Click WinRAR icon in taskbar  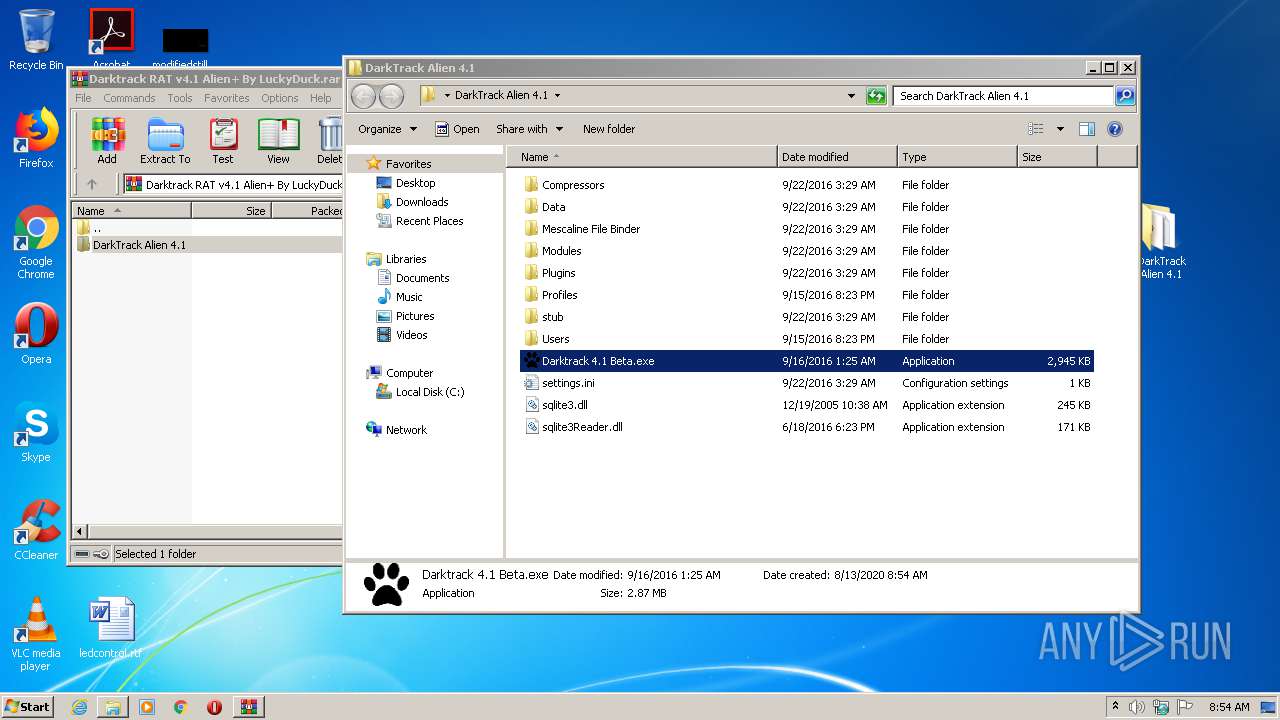pos(249,707)
